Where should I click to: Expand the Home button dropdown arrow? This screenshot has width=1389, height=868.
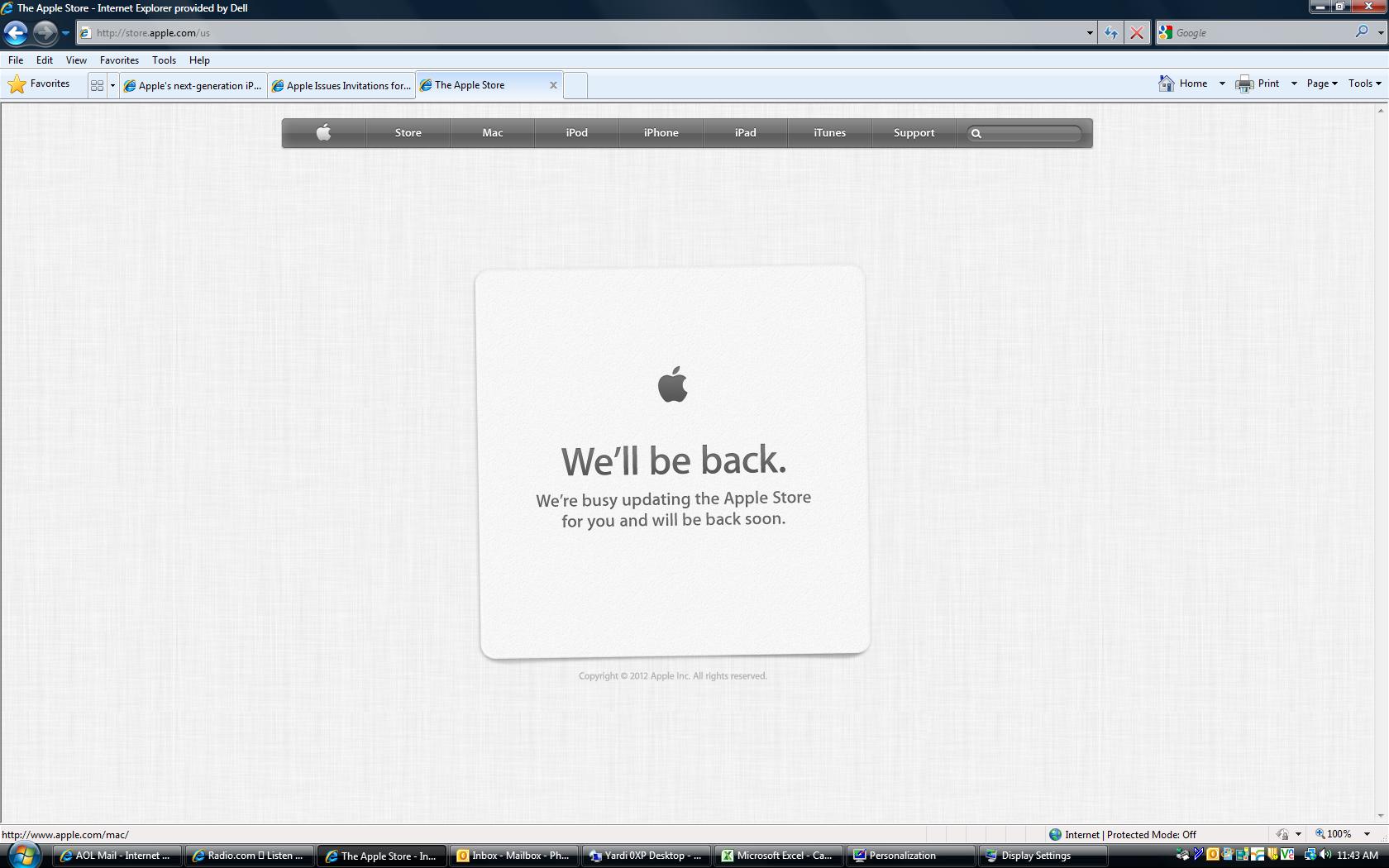coord(1222,83)
